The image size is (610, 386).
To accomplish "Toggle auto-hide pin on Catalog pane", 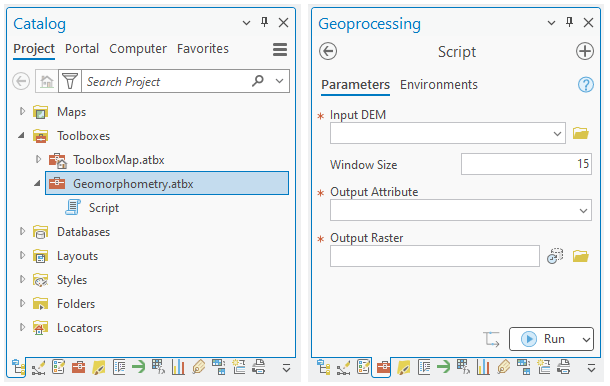I will pos(265,22).
